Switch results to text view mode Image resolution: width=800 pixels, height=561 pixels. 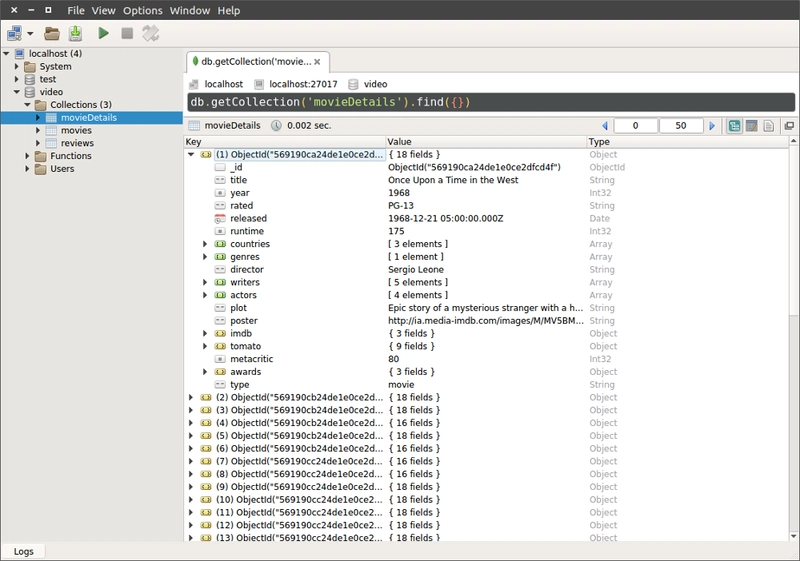point(768,126)
